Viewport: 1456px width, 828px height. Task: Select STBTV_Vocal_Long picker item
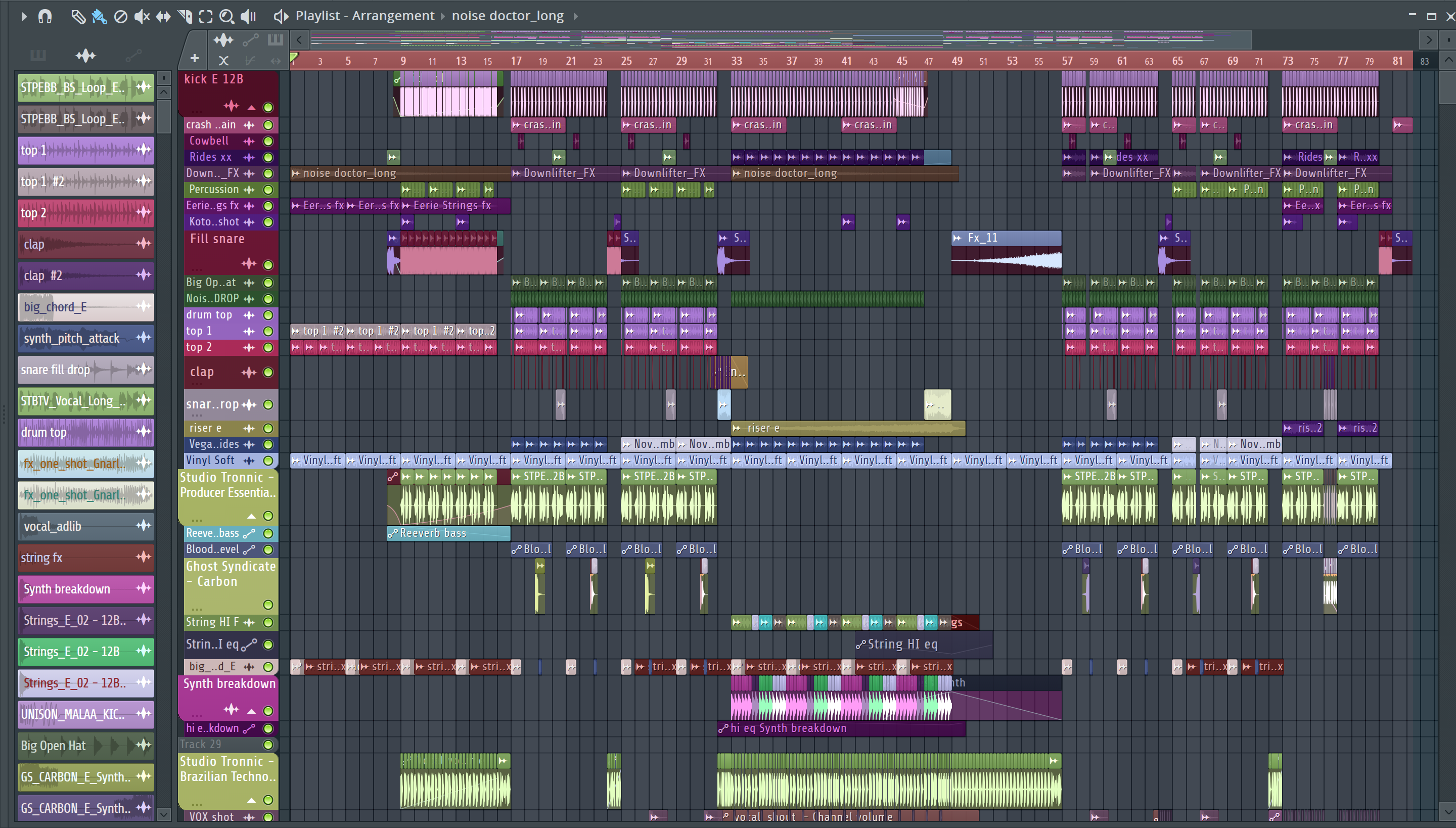click(86, 401)
